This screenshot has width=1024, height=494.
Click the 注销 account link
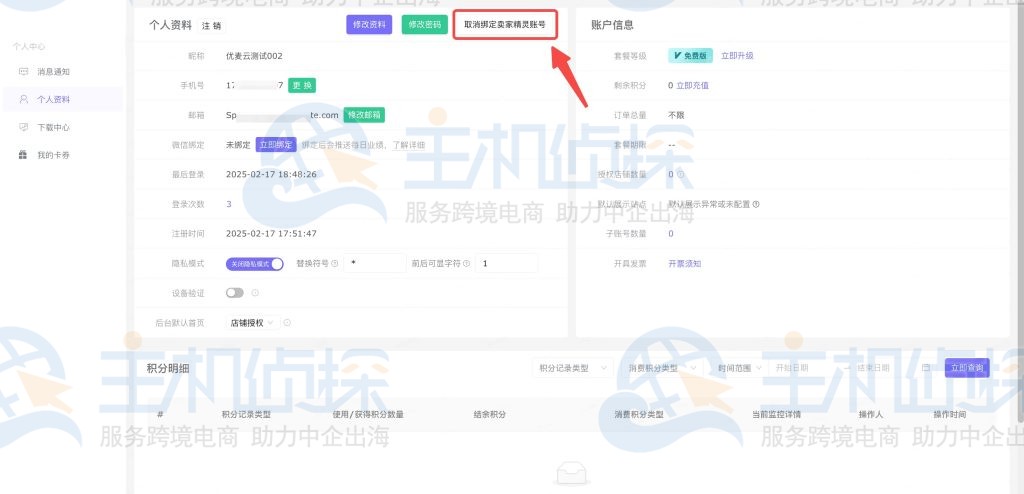[211, 26]
